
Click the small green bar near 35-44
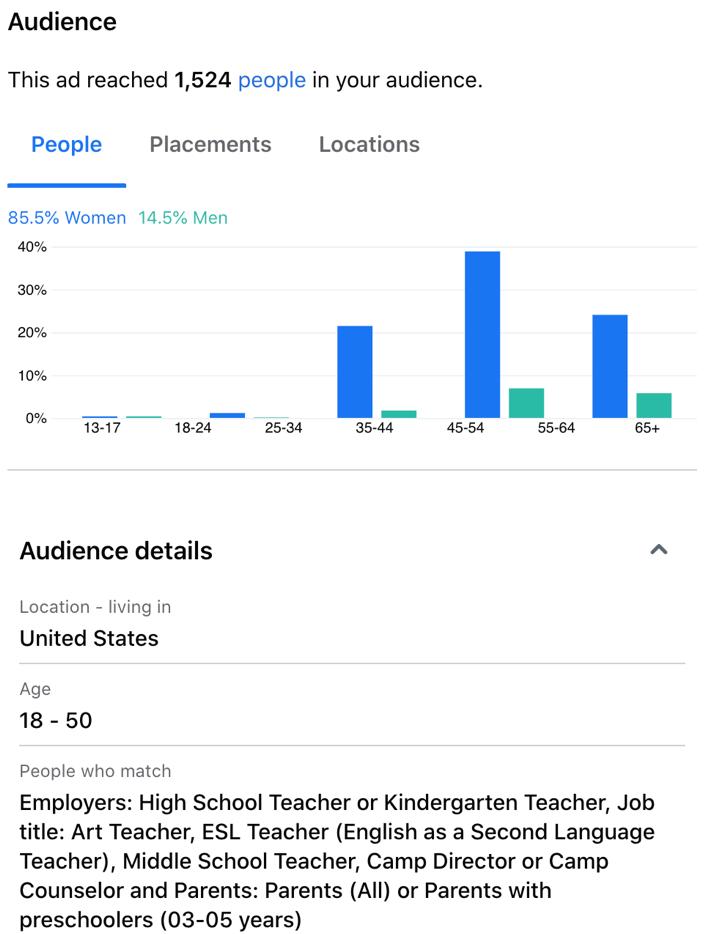399,414
